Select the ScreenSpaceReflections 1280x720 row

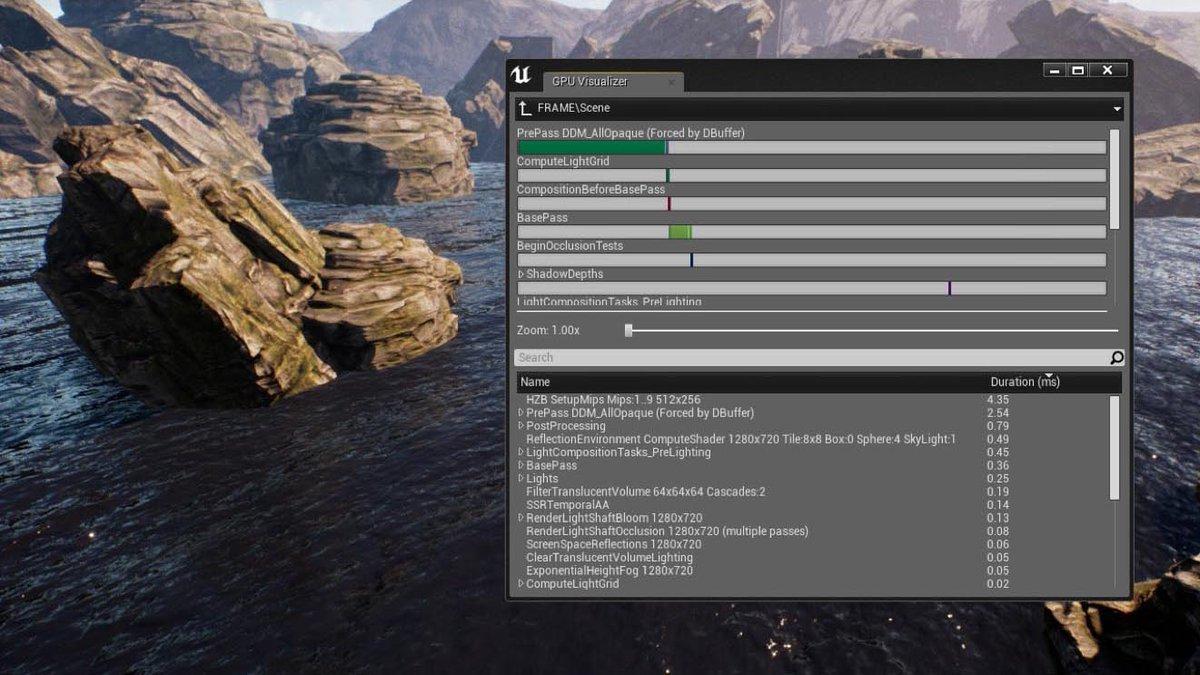(812, 544)
